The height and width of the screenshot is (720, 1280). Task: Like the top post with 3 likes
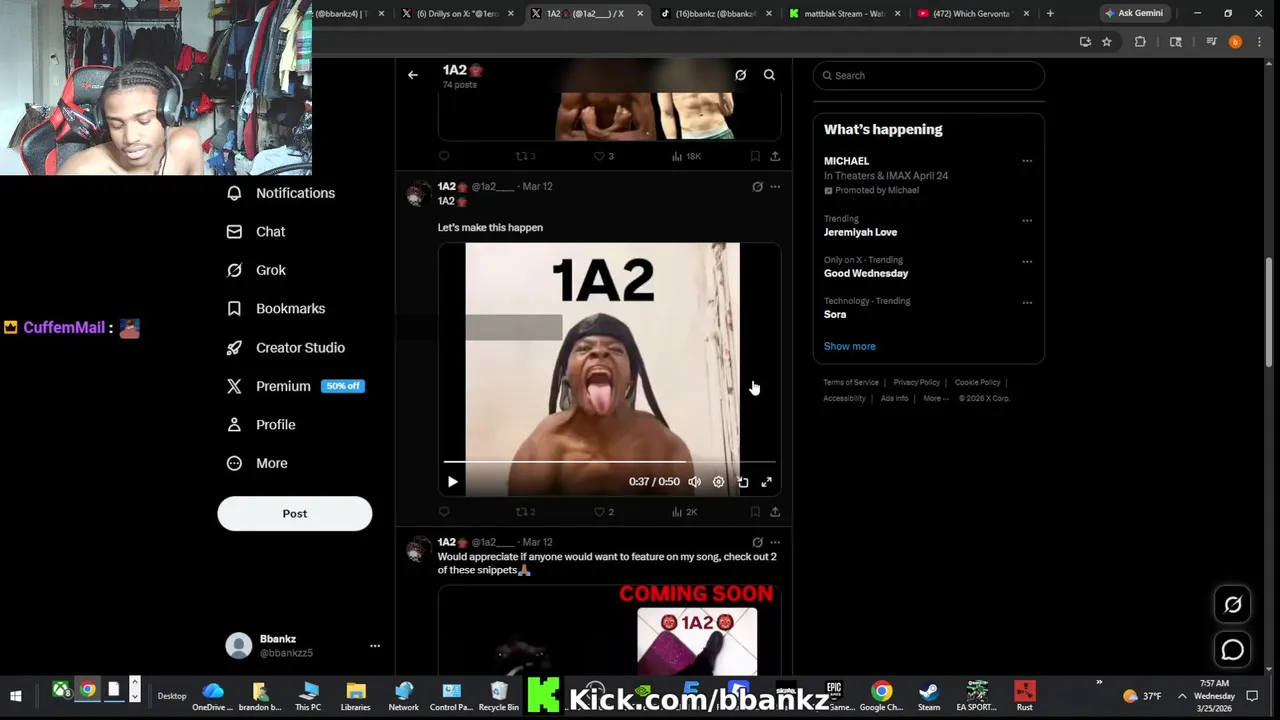pos(604,156)
